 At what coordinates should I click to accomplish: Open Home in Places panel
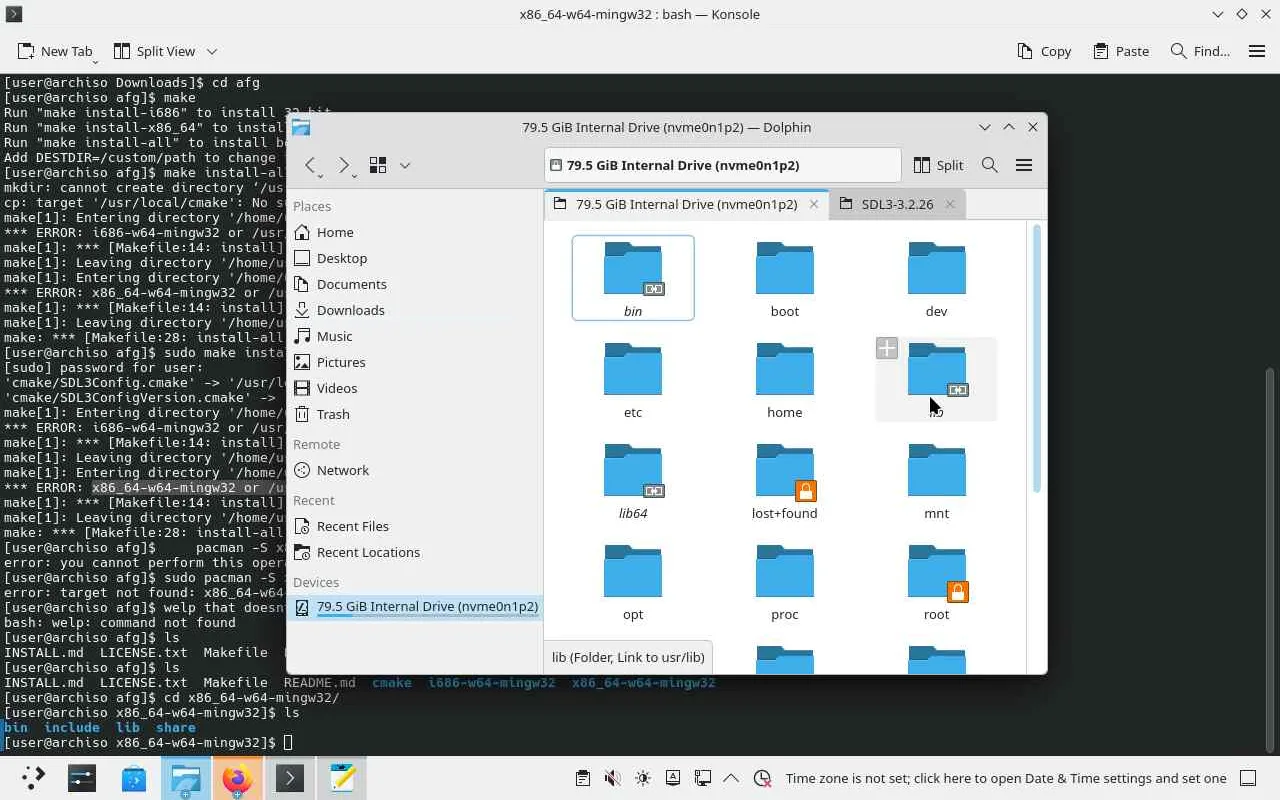[415, 232]
